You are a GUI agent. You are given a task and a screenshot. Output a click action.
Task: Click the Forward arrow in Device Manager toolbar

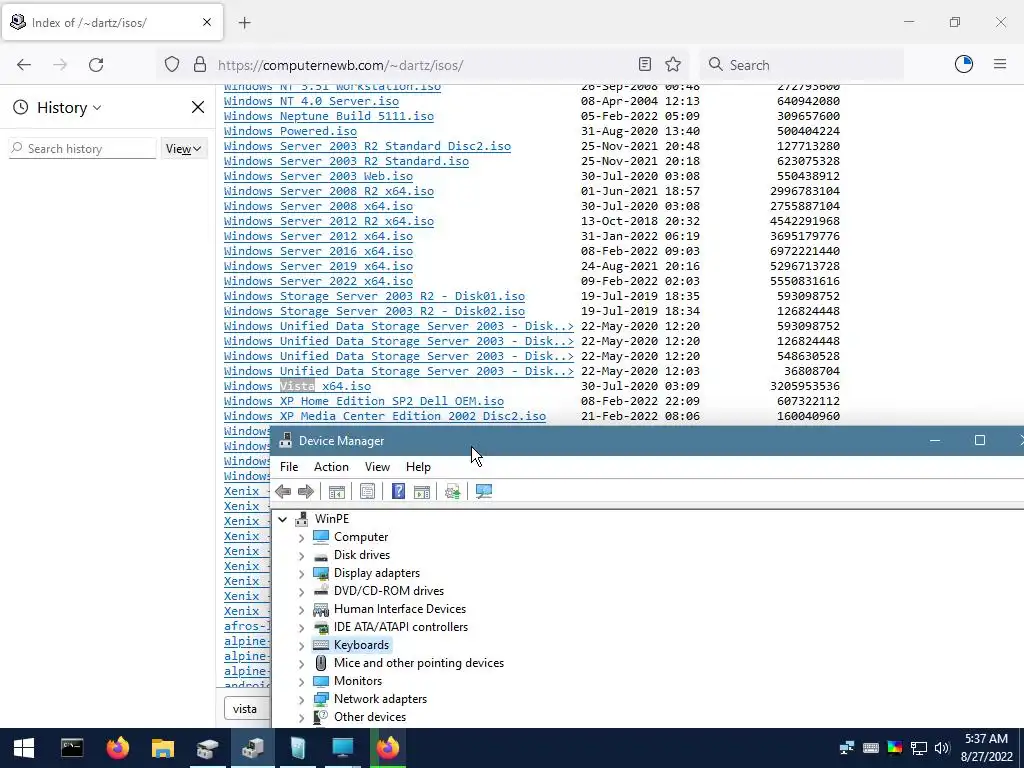(306, 491)
